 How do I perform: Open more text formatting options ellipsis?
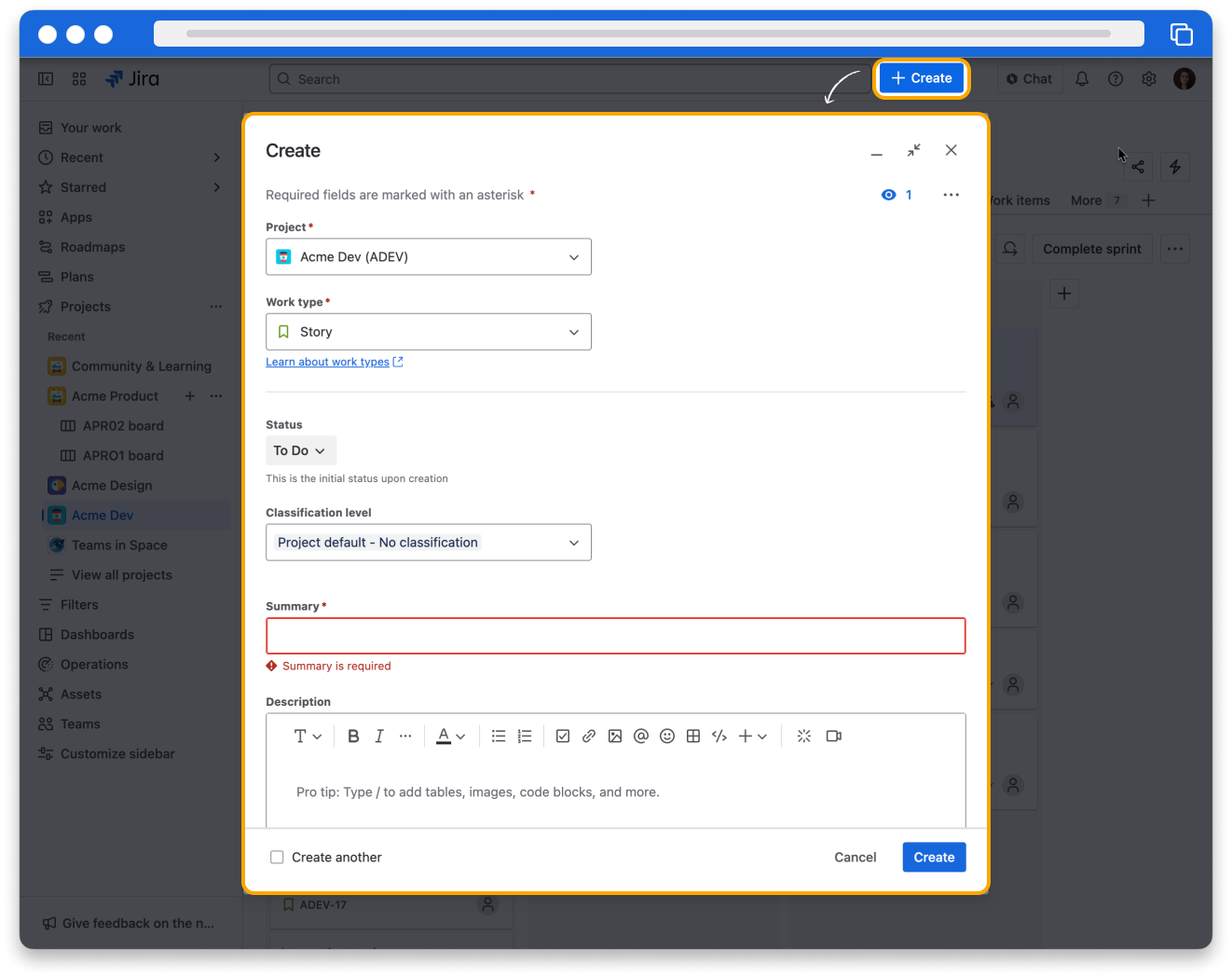405,737
